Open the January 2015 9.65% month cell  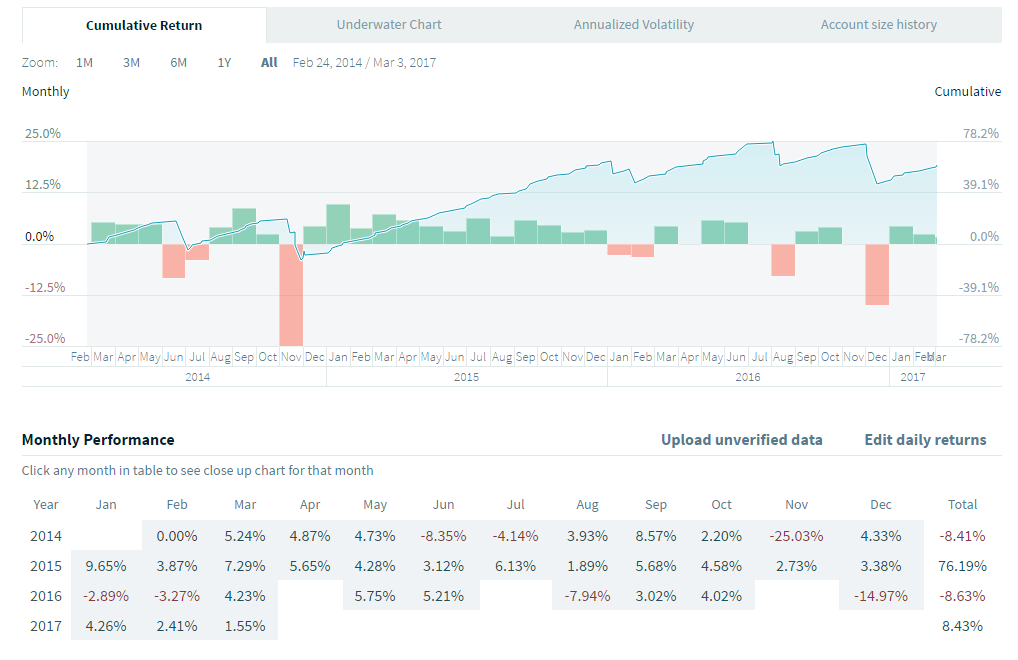tap(106, 565)
